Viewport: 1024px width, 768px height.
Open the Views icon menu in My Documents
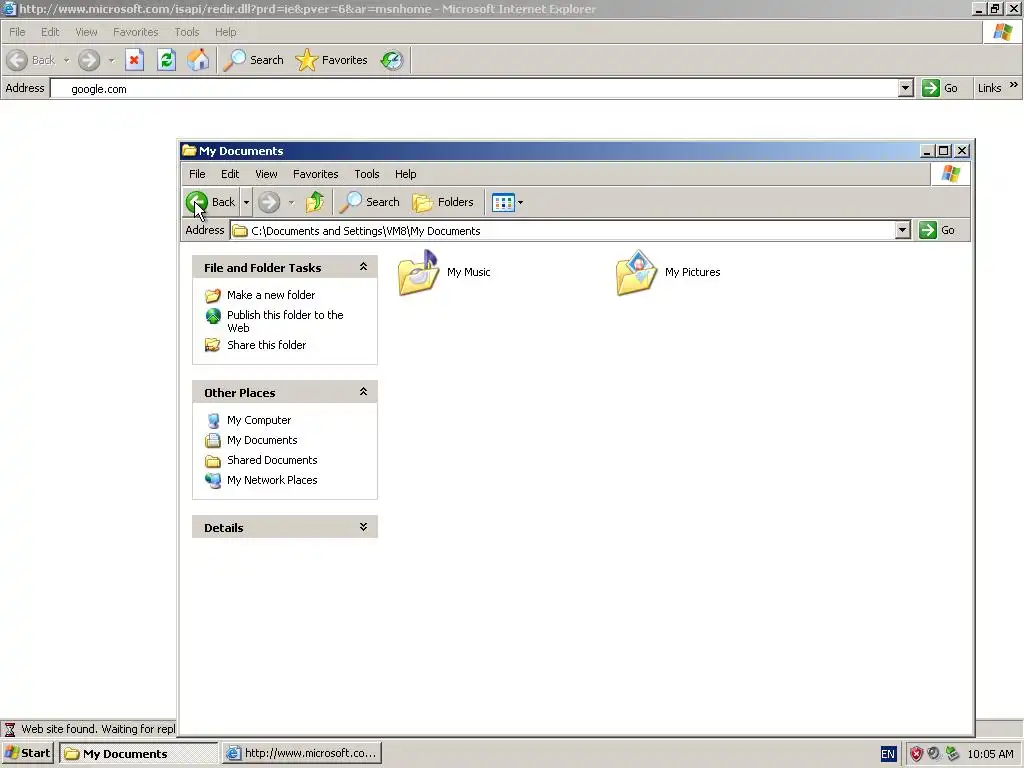tap(507, 202)
